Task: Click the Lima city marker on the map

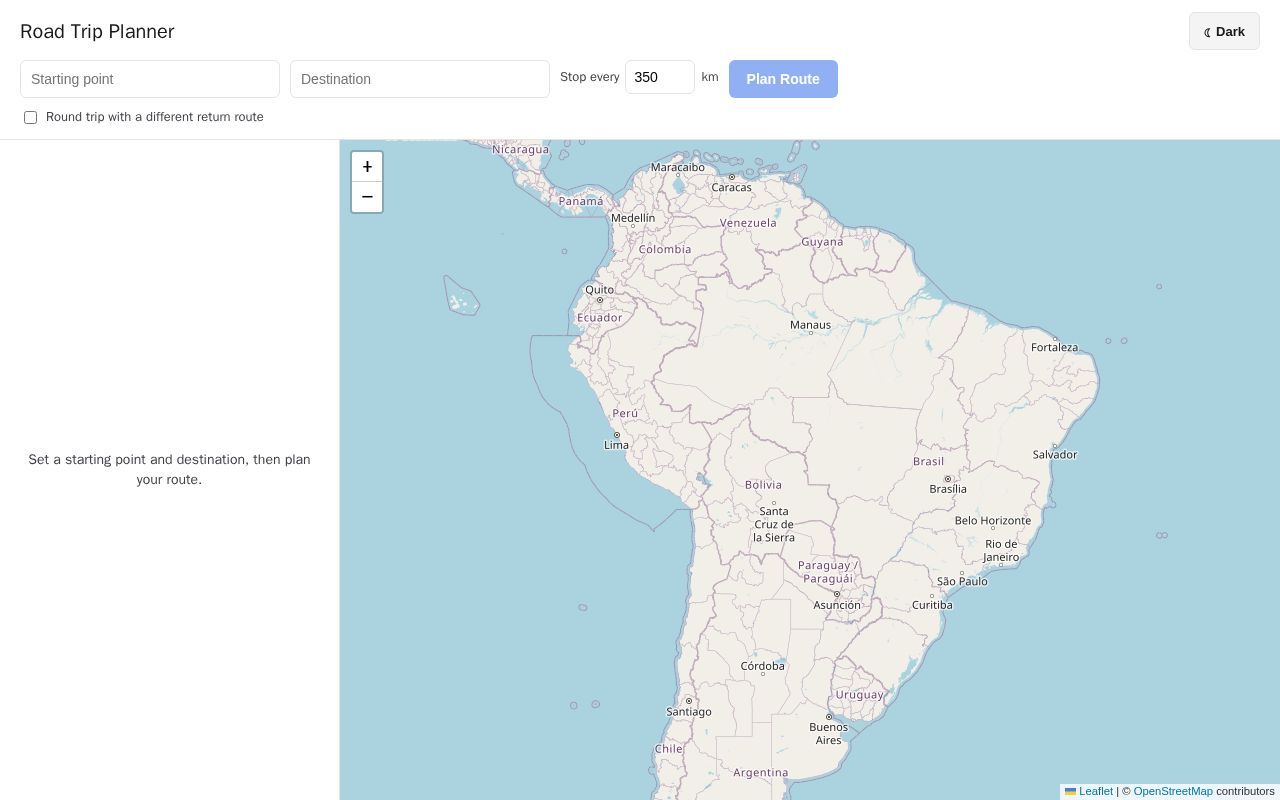Action: 617,435
